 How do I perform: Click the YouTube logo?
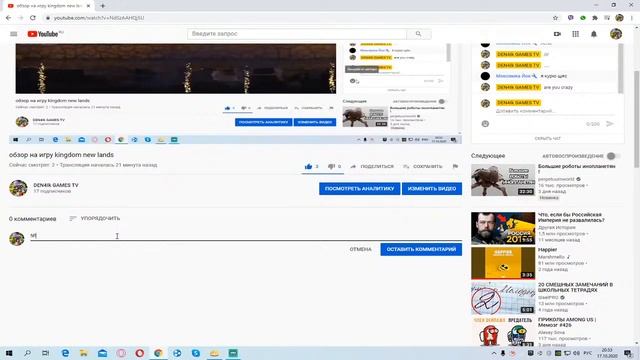(43, 34)
